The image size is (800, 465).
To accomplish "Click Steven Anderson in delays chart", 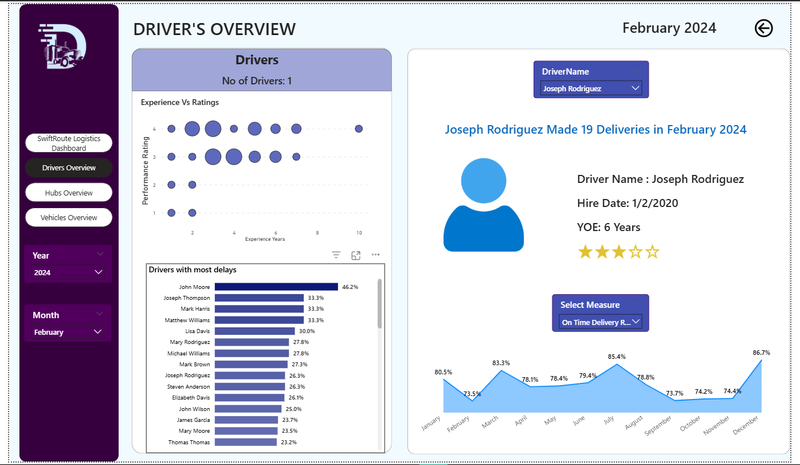I will 188,386.
